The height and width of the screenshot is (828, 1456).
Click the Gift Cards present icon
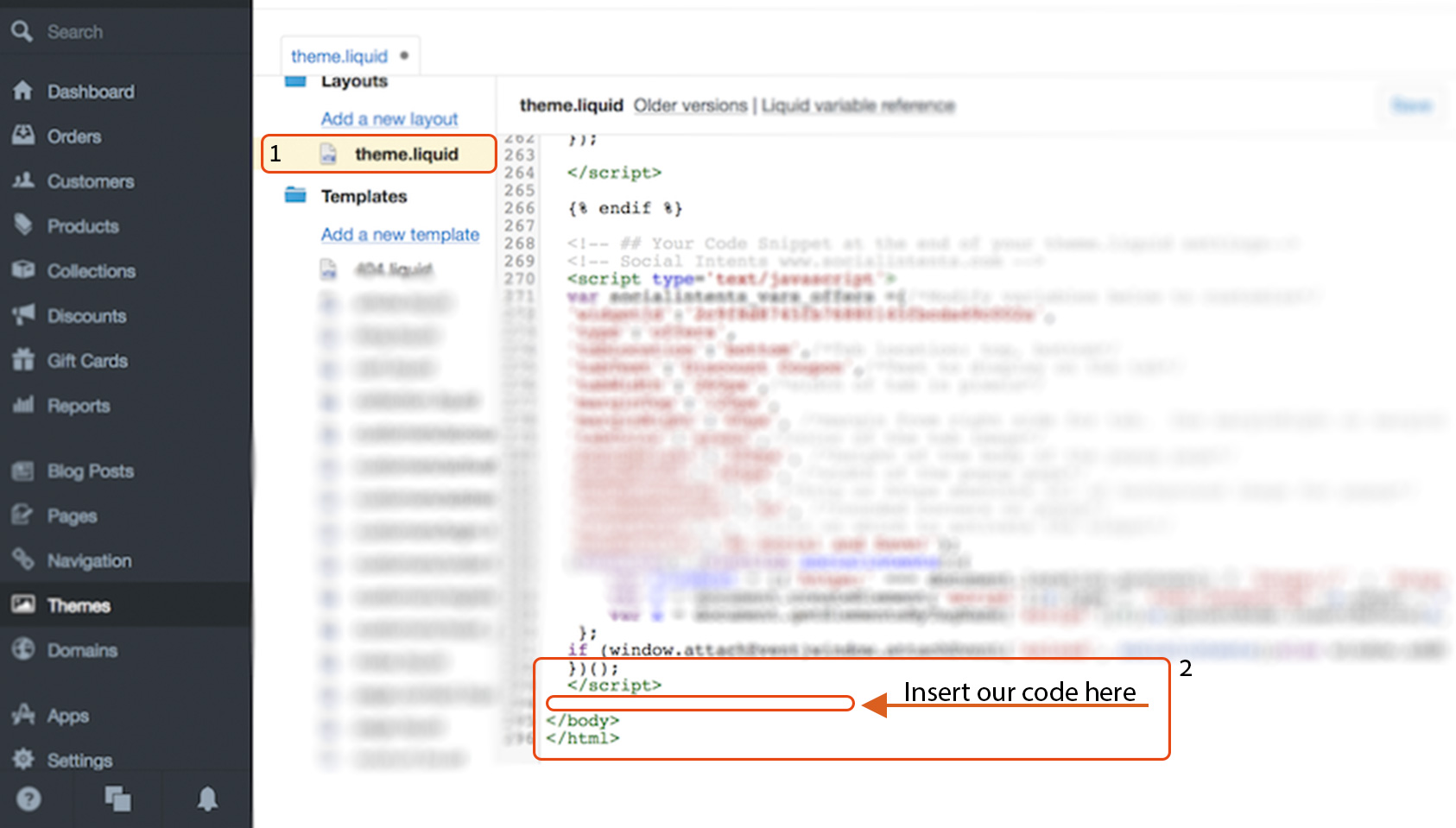click(x=23, y=359)
